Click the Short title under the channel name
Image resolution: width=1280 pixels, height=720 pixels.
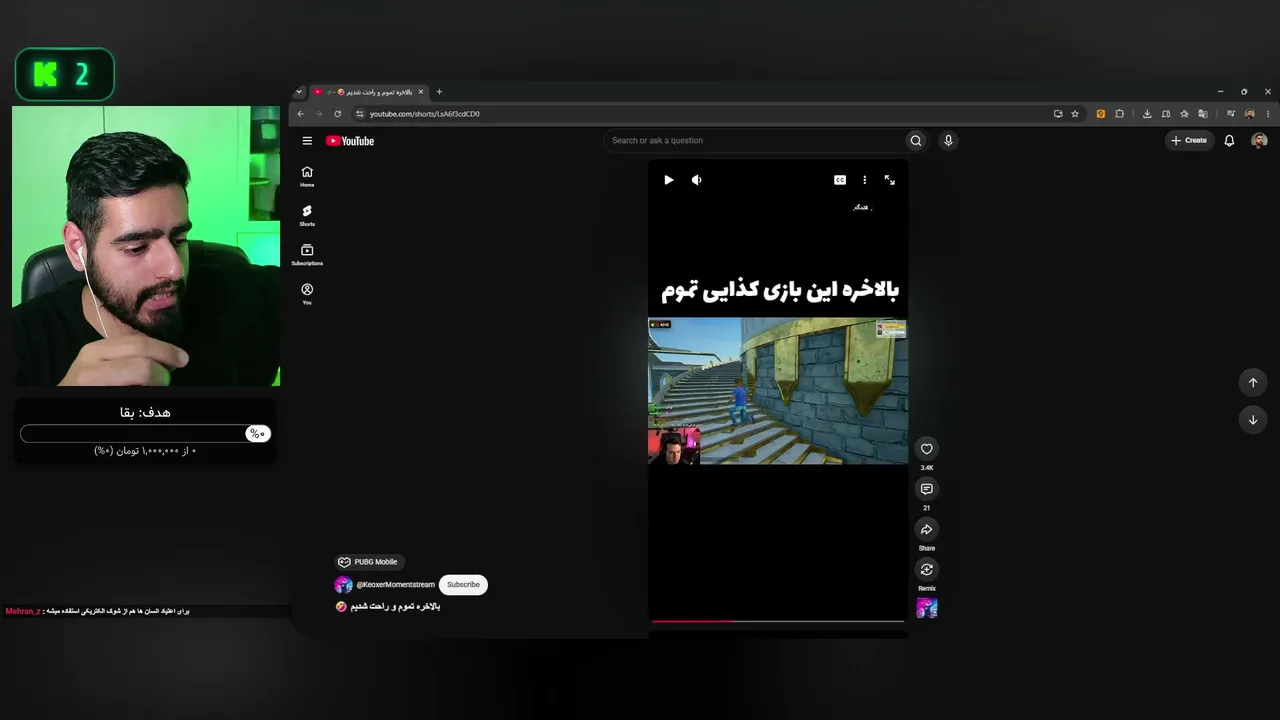click(388, 607)
